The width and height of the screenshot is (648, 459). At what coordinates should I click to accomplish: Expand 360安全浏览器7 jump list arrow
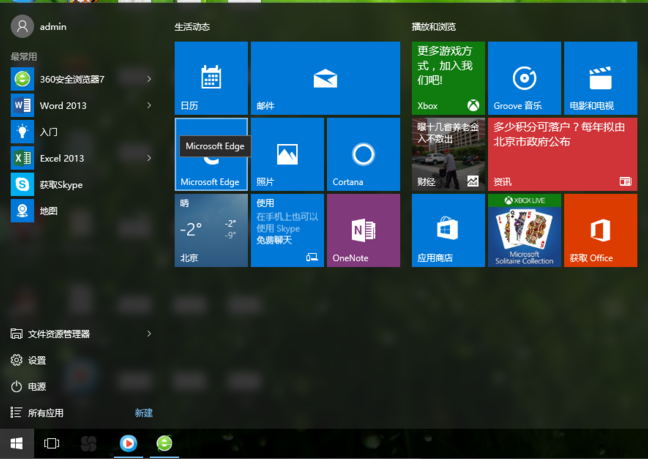pos(149,79)
